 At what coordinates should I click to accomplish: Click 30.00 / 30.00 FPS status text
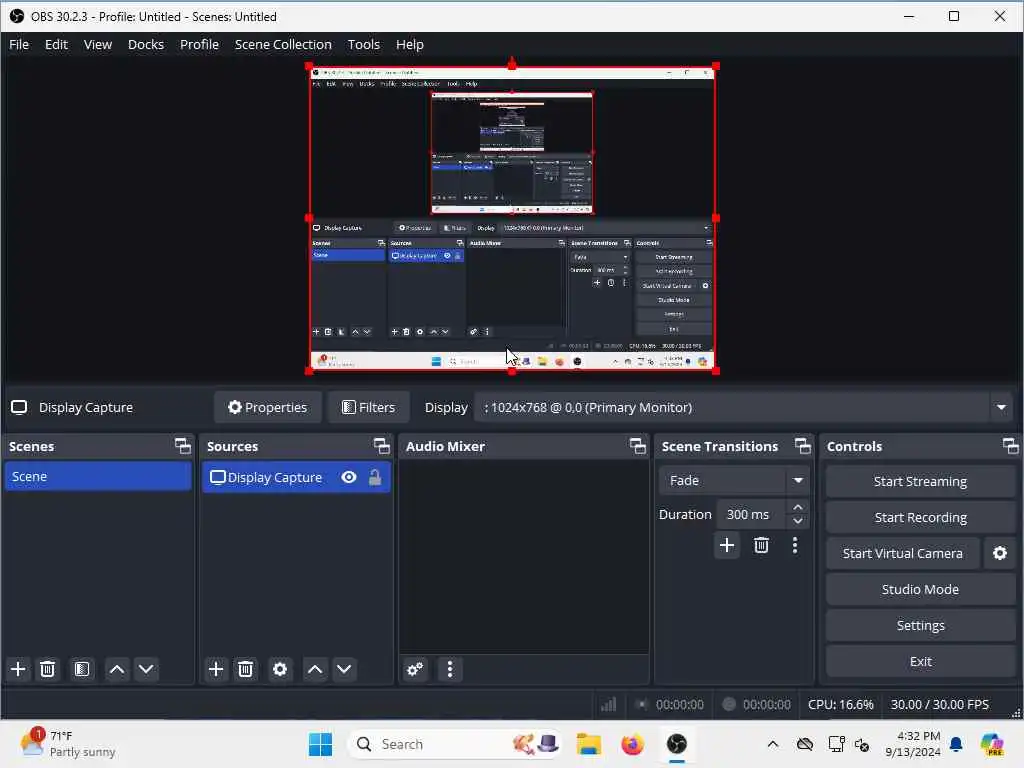939,704
